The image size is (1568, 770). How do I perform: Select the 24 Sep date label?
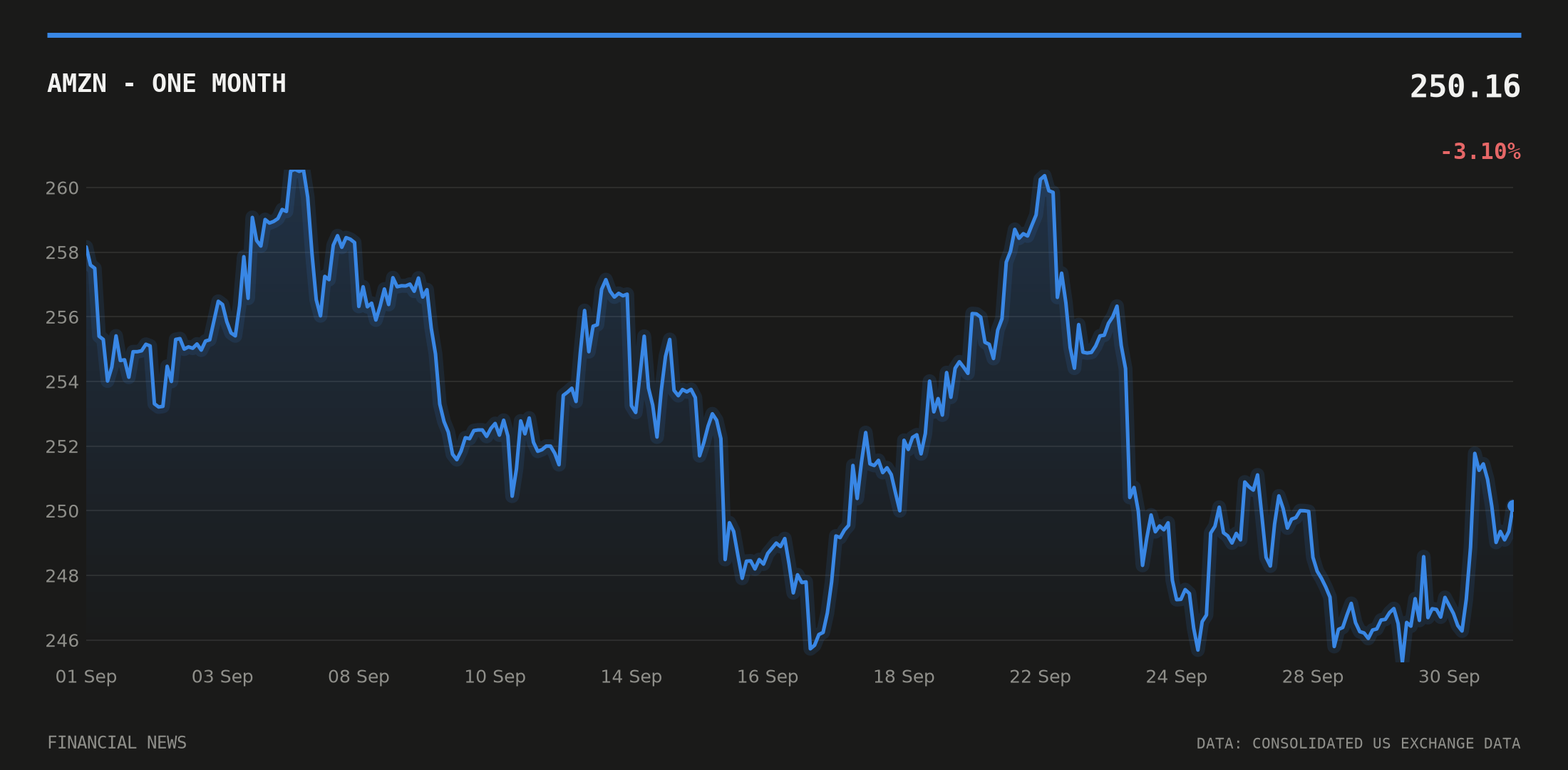pos(1177,677)
